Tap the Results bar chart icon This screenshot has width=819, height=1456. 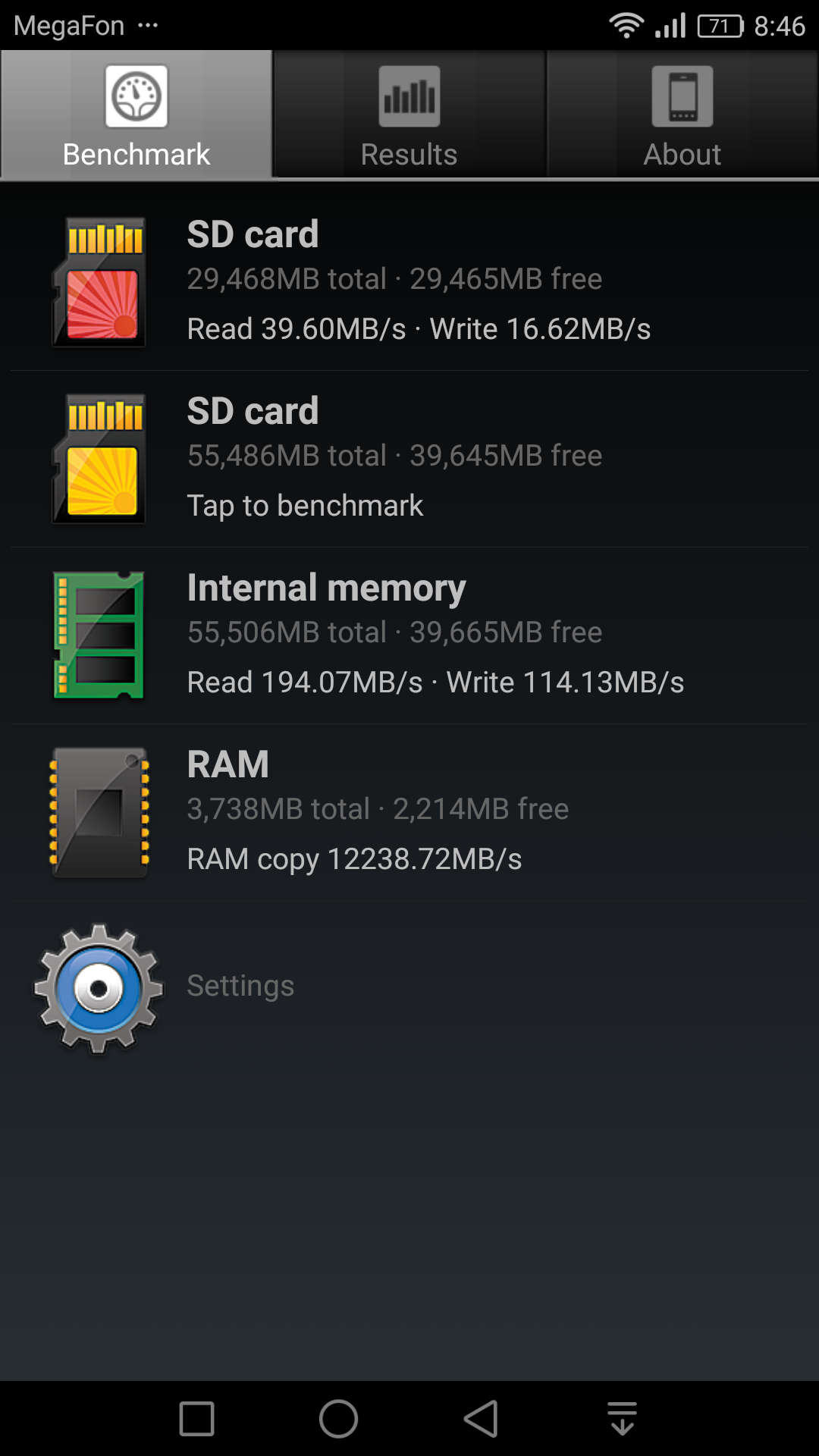[x=409, y=96]
